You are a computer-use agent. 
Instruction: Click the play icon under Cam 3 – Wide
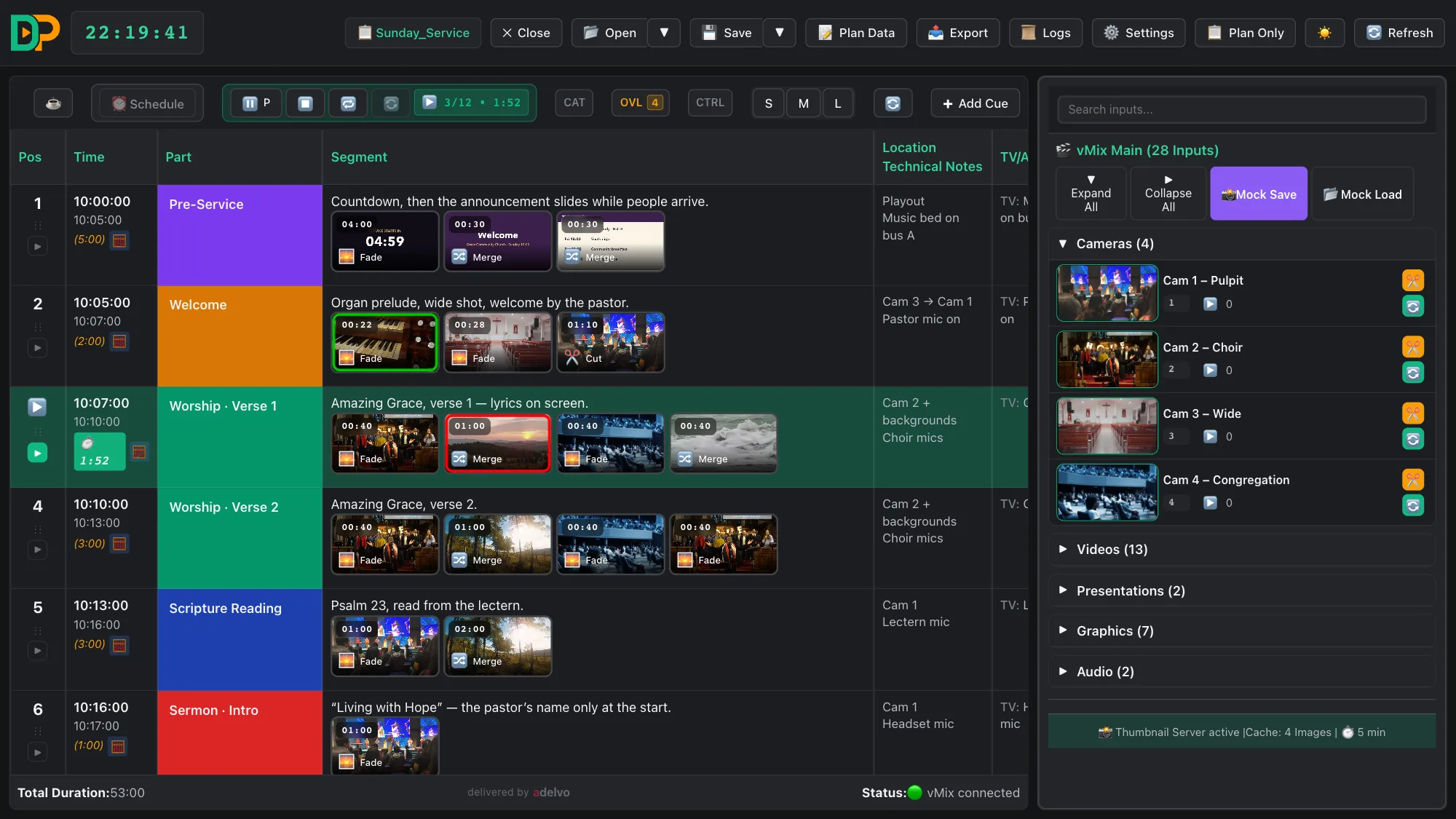point(1210,436)
